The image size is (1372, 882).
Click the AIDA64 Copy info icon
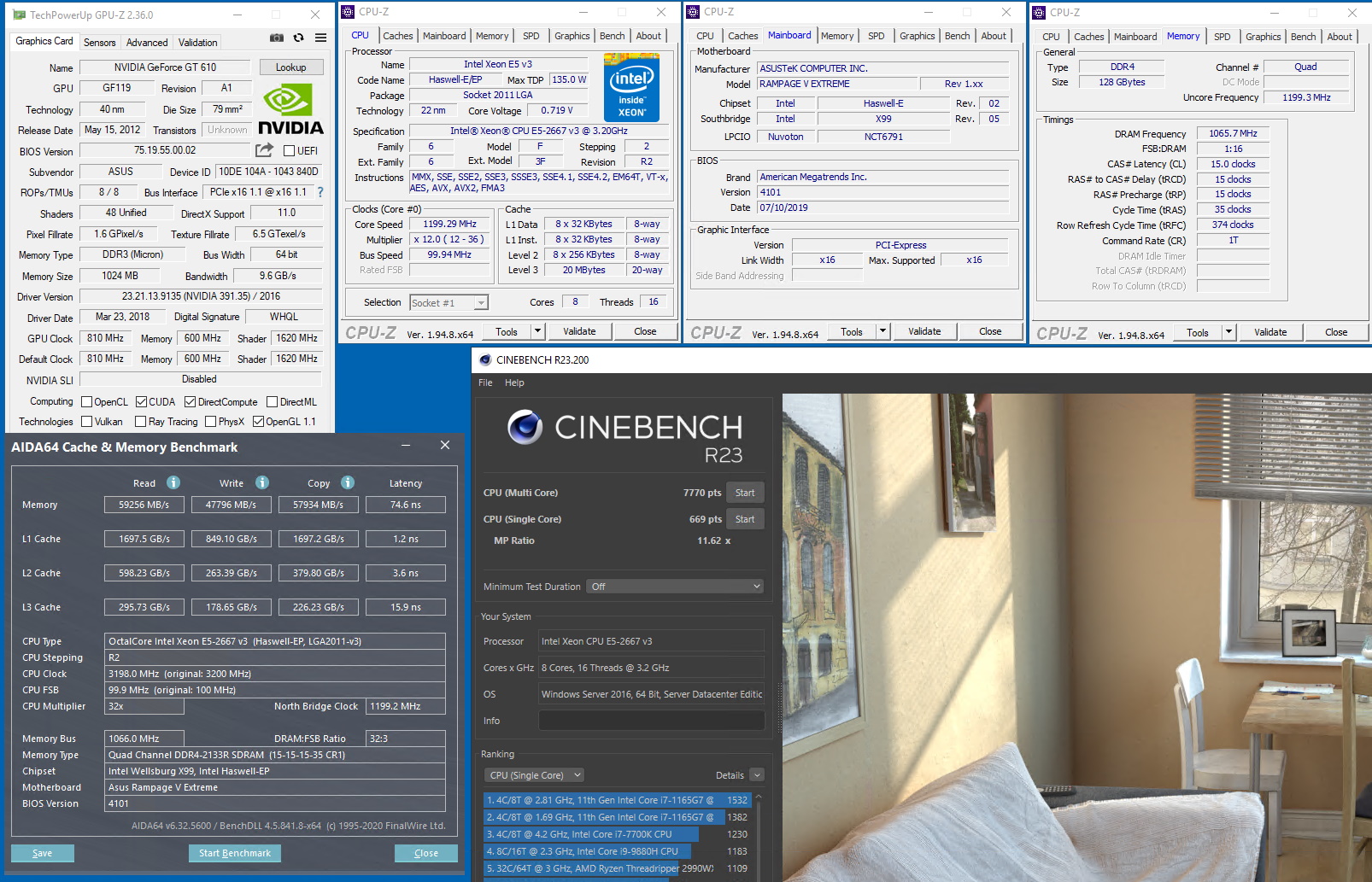(348, 482)
